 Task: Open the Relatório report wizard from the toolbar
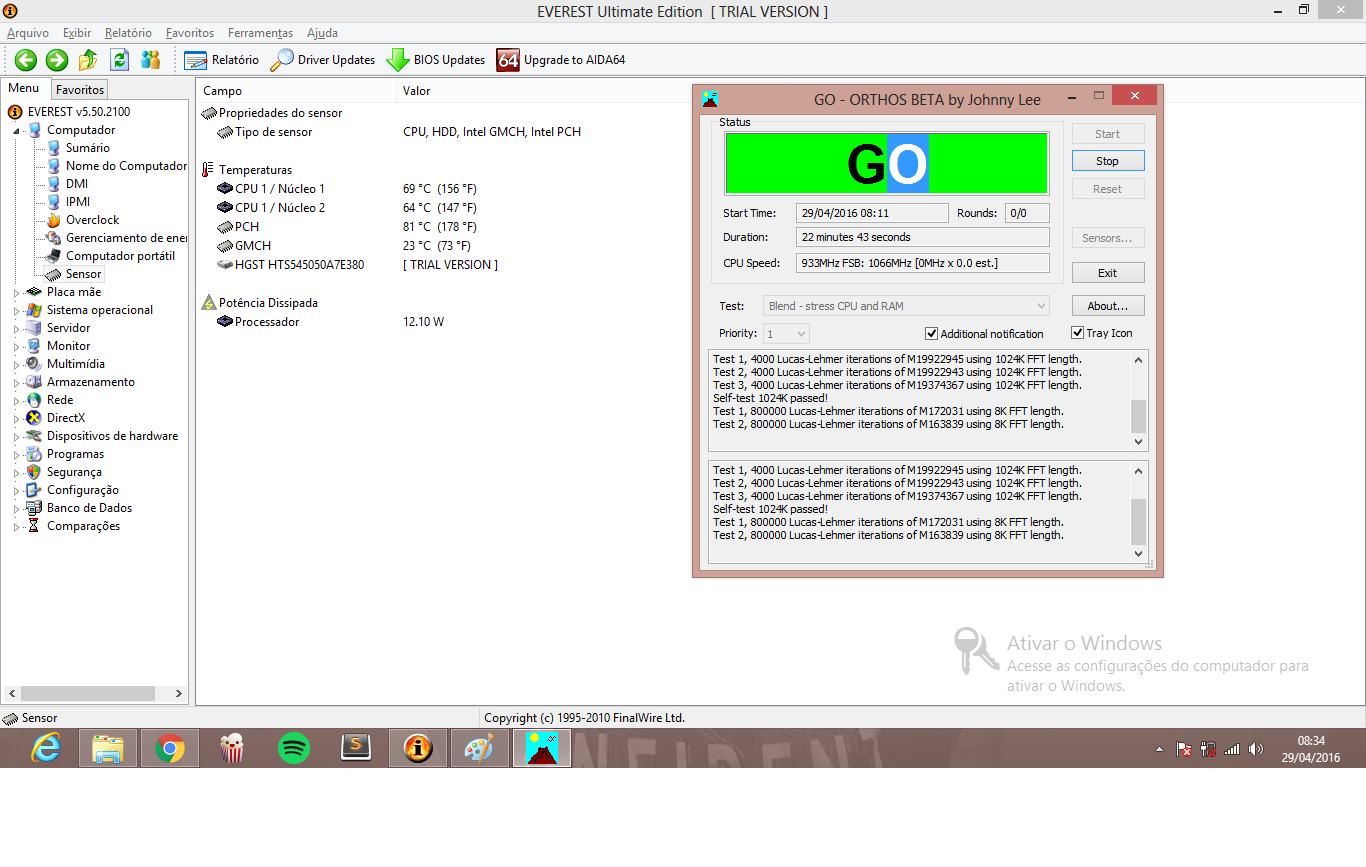pos(221,60)
